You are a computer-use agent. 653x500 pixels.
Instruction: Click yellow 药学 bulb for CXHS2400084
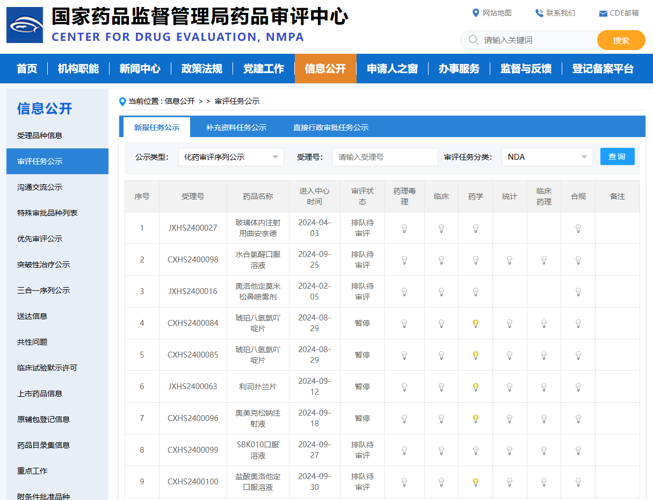click(x=476, y=323)
